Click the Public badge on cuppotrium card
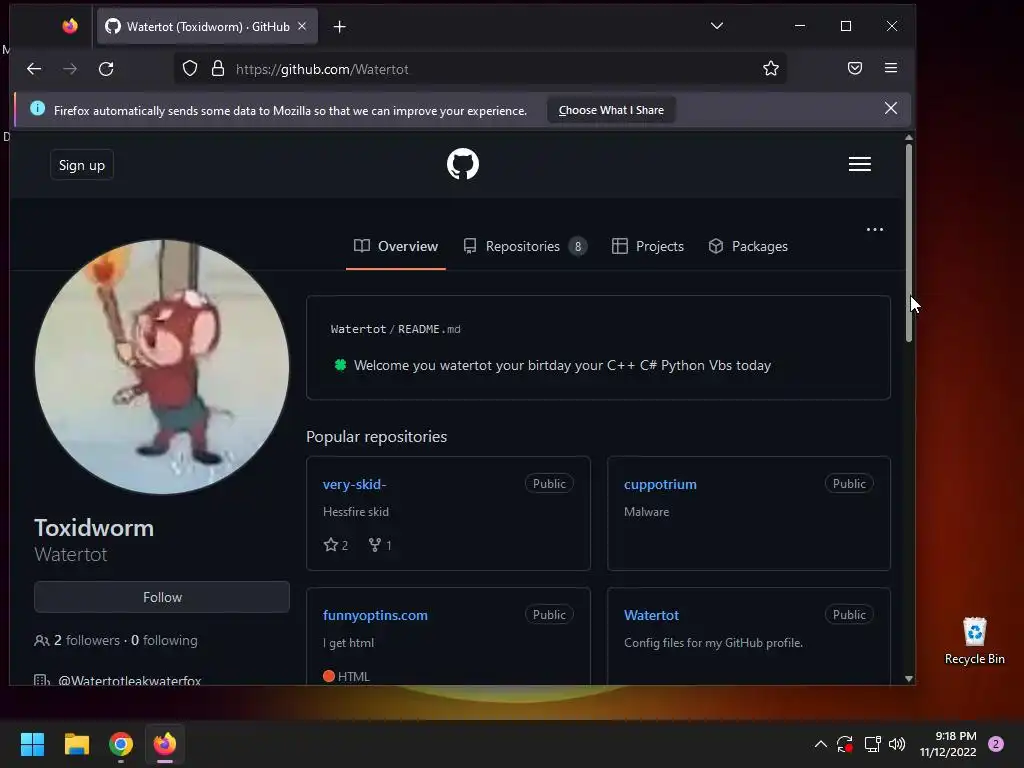 tap(849, 484)
